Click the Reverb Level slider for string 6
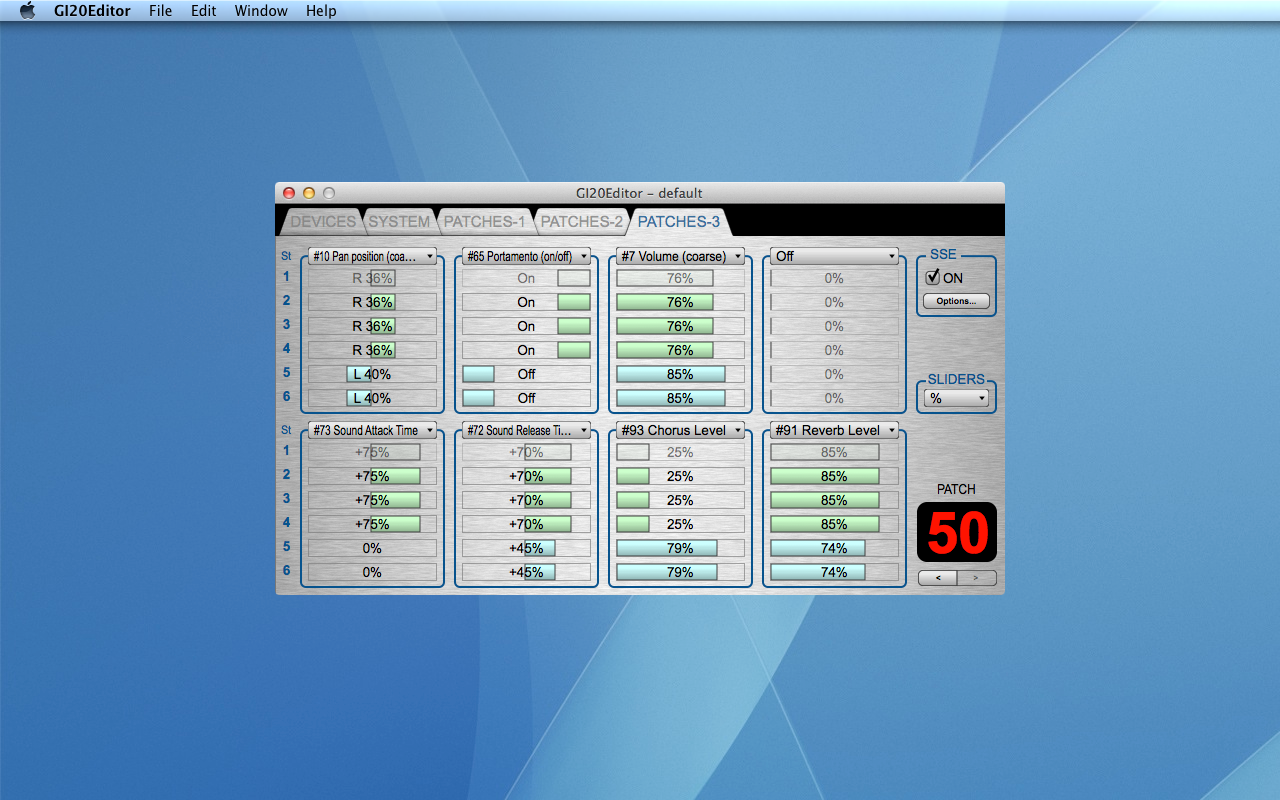 tap(834, 572)
